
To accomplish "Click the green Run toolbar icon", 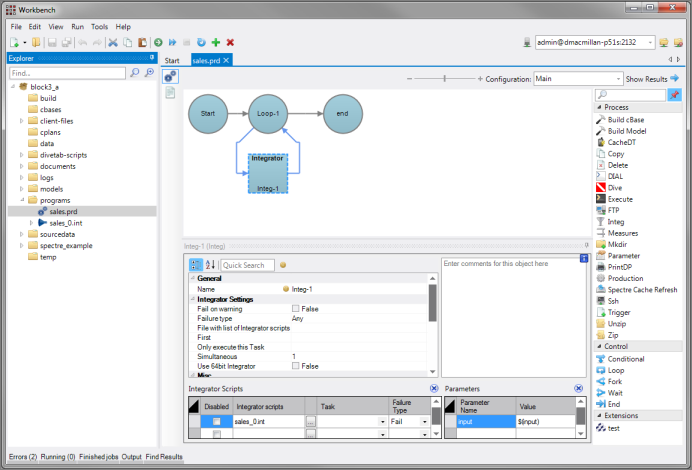I will 158,42.
